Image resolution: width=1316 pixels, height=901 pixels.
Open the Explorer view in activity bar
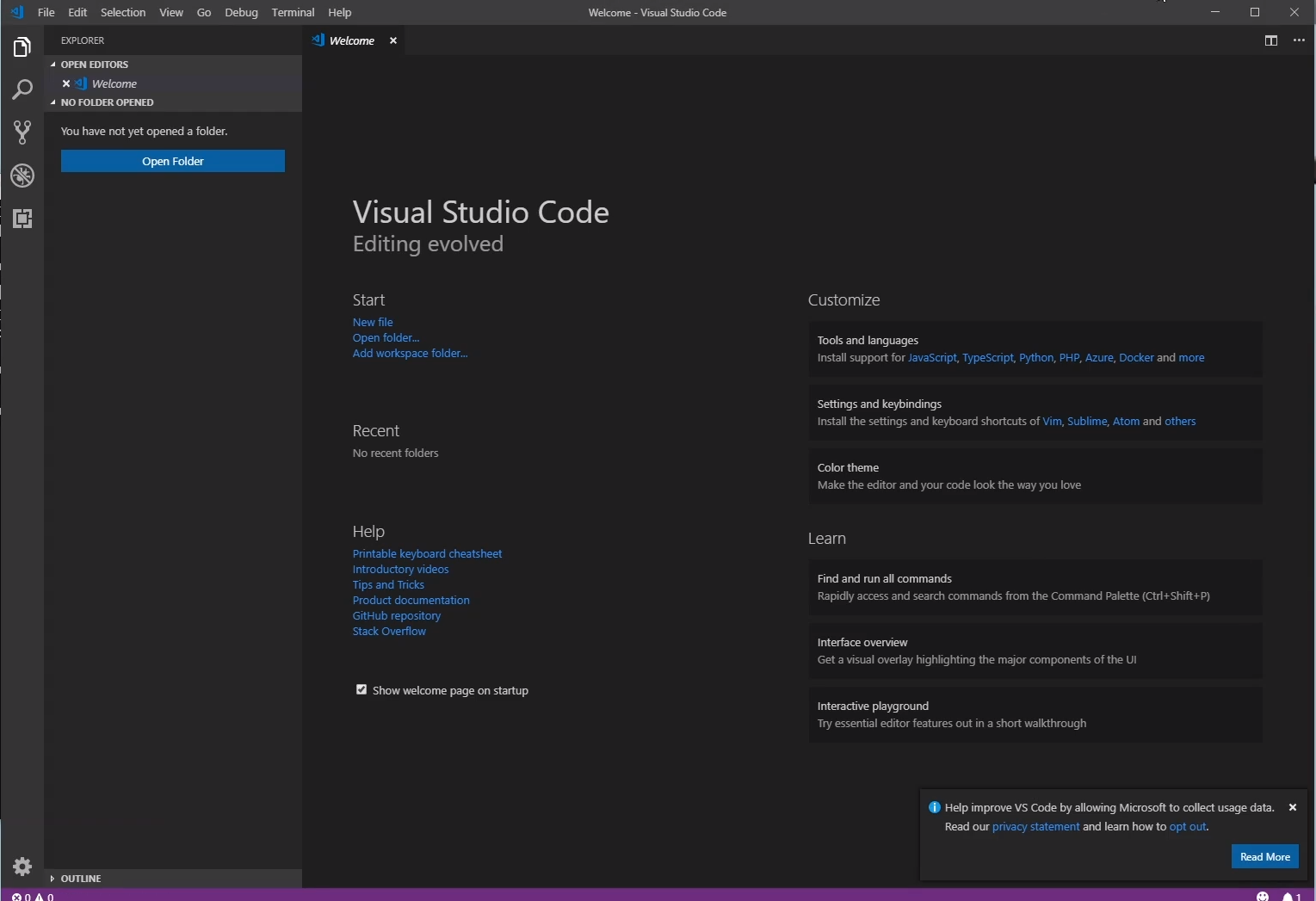tap(22, 46)
